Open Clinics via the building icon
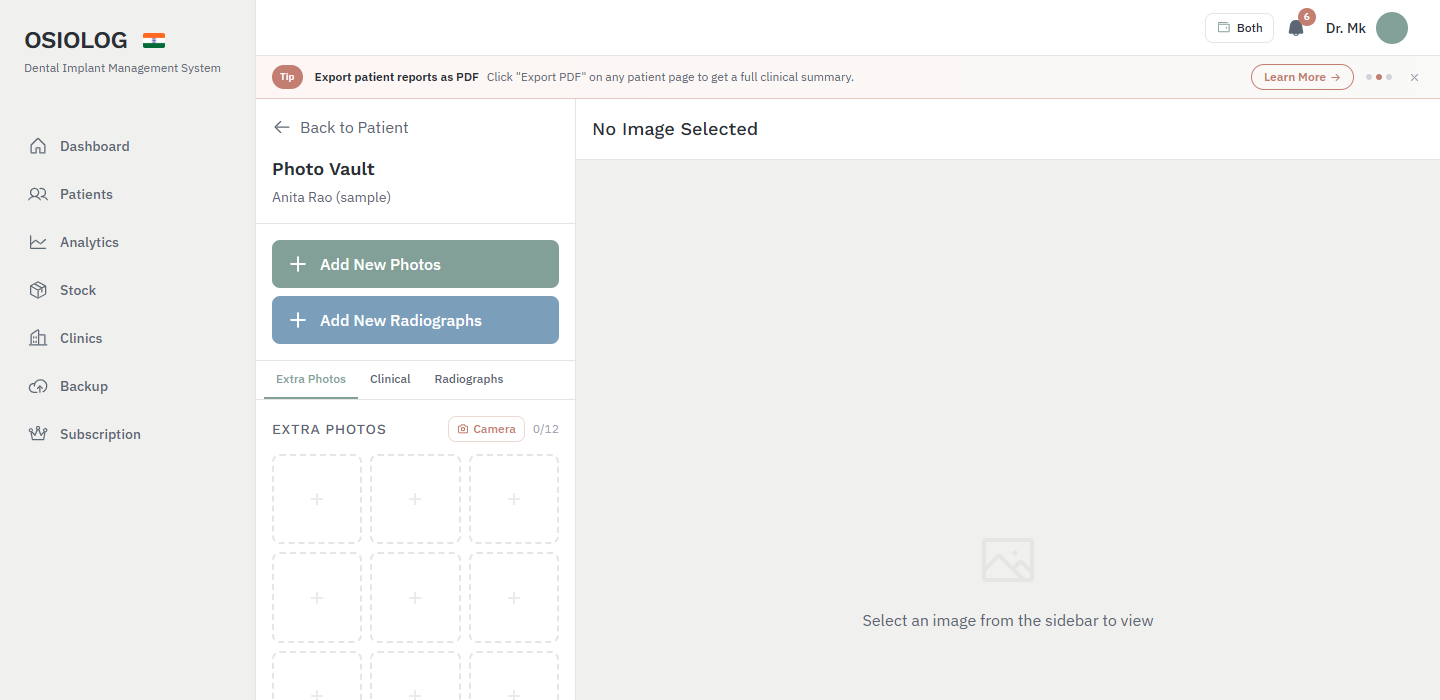 click(38, 338)
